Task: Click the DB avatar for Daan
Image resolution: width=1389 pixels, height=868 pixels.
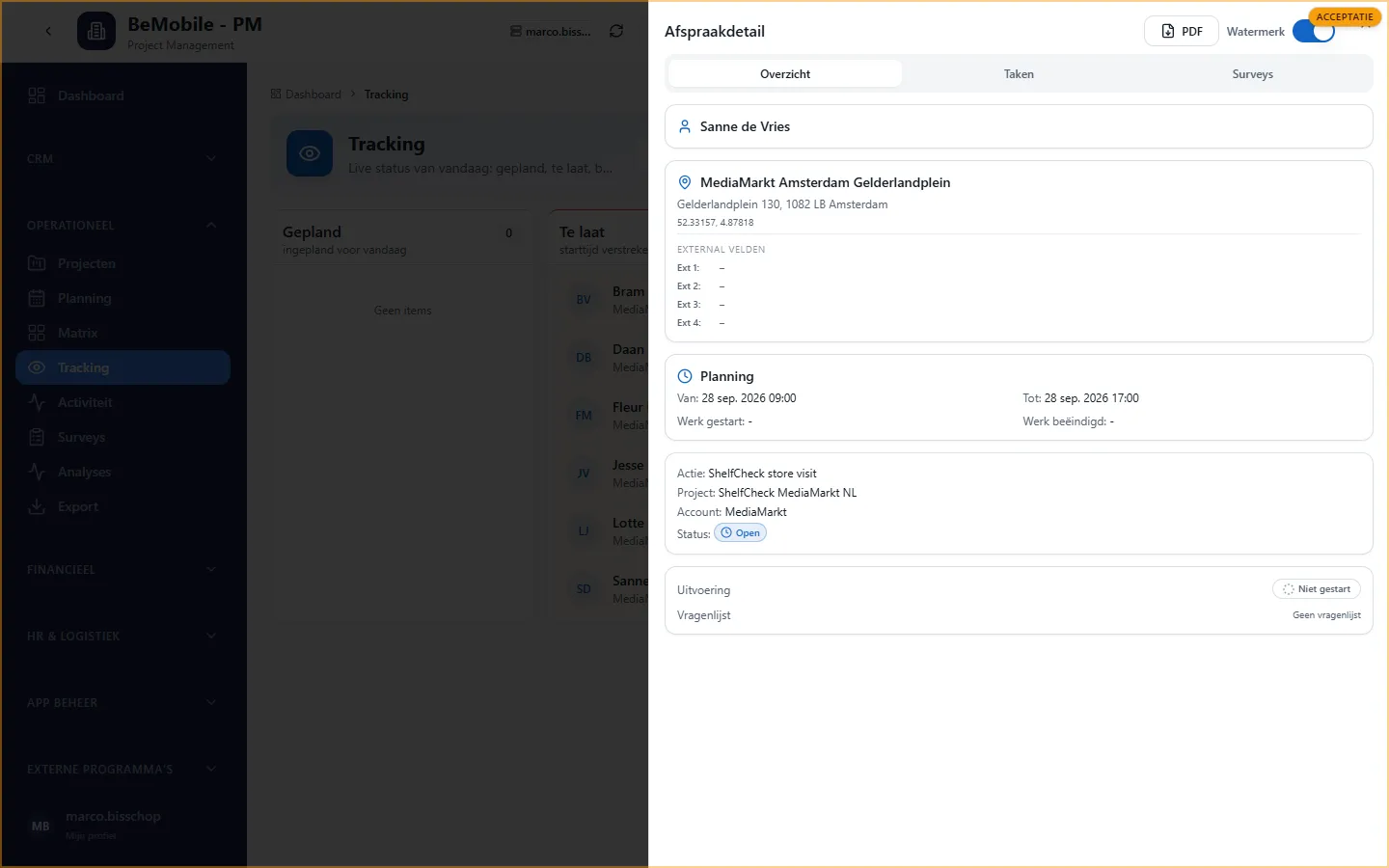Action: tap(584, 358)
